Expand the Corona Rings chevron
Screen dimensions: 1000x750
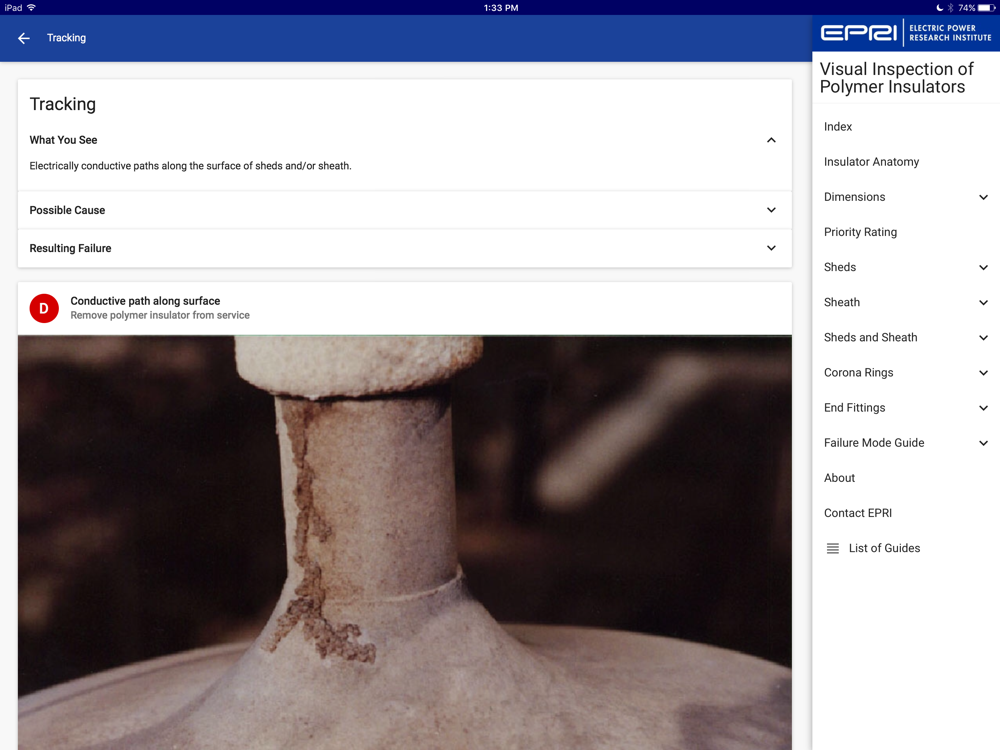(x=983, y=373)
